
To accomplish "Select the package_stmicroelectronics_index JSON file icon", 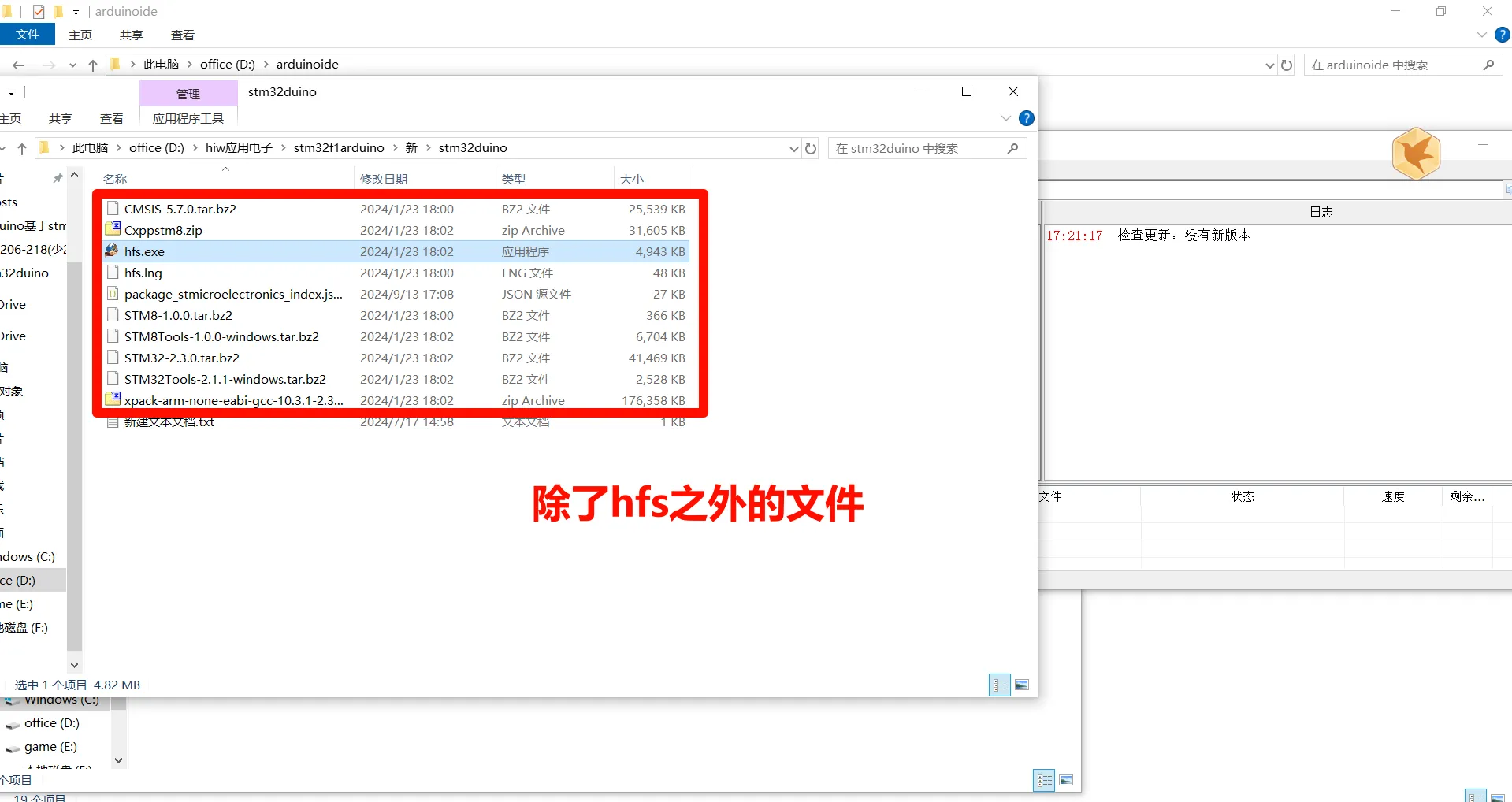I will click(x=113, y=294).
